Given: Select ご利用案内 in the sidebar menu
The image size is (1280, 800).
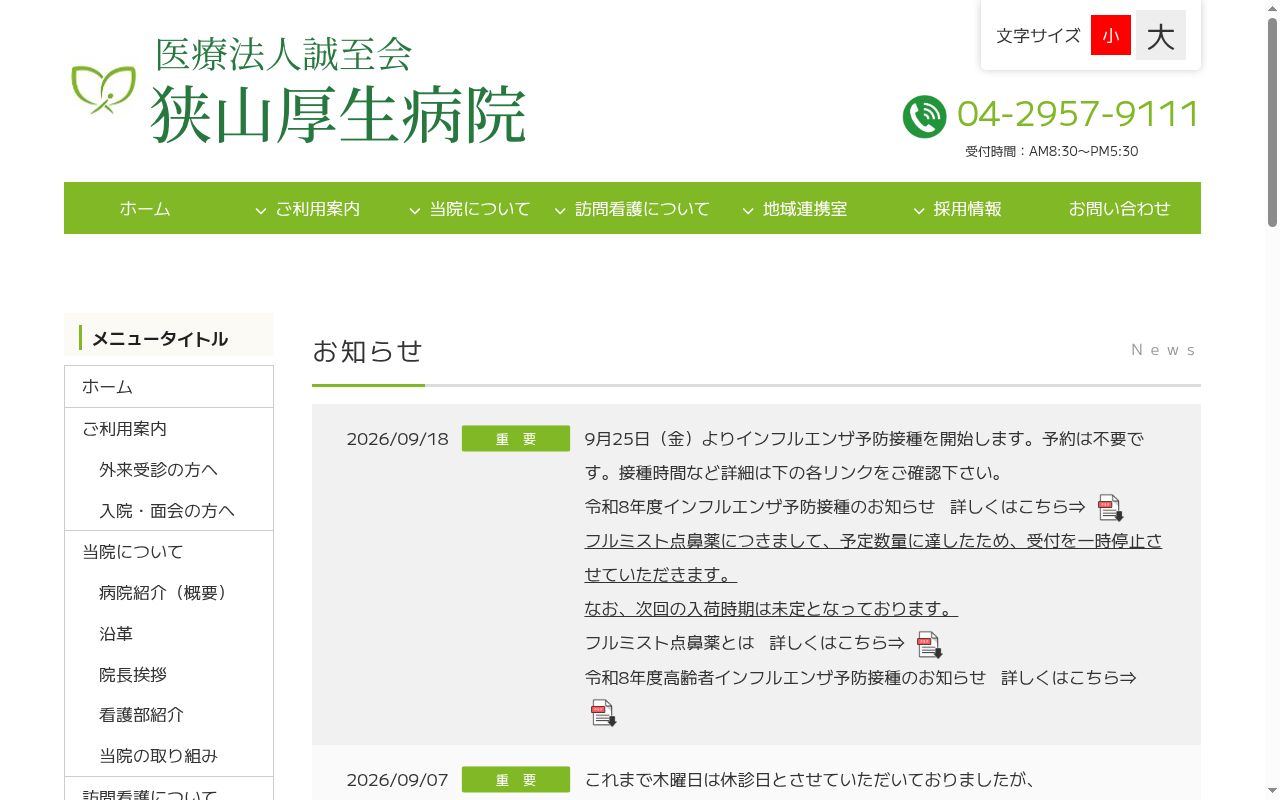Looking at the screenshot, I should click(169, 429).
